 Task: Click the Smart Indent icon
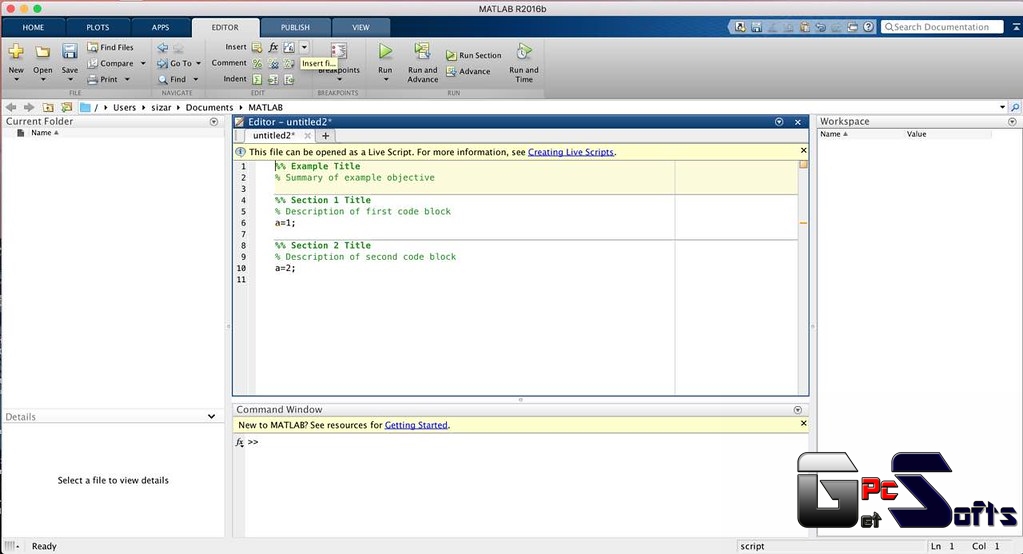(257, 79)
